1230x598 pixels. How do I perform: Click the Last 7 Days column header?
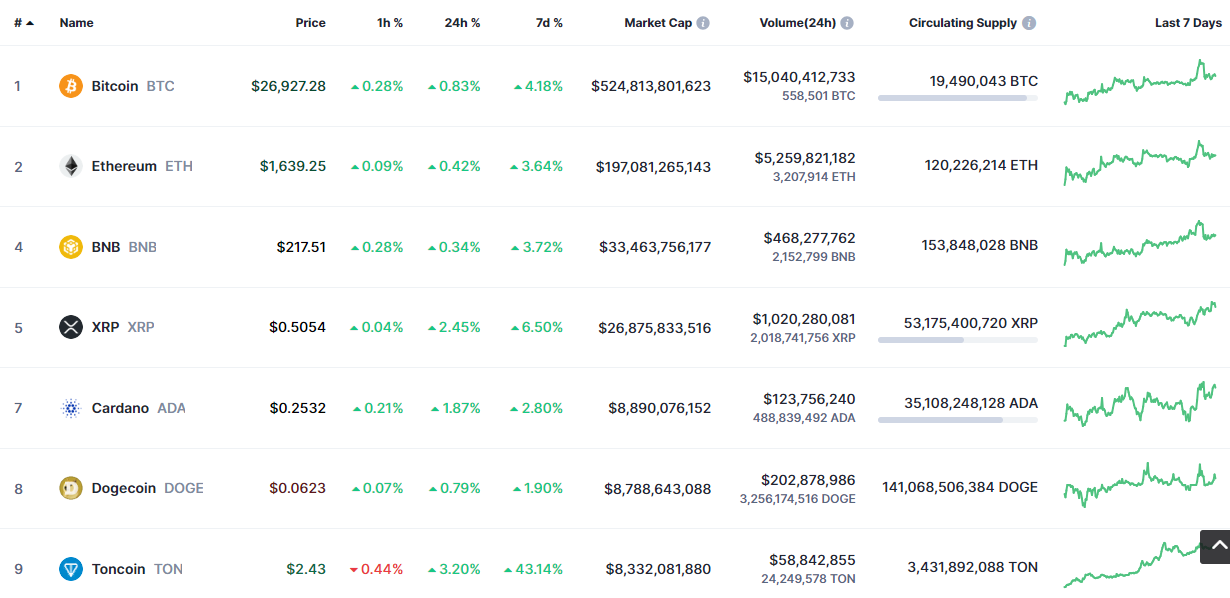[1188, 23]
